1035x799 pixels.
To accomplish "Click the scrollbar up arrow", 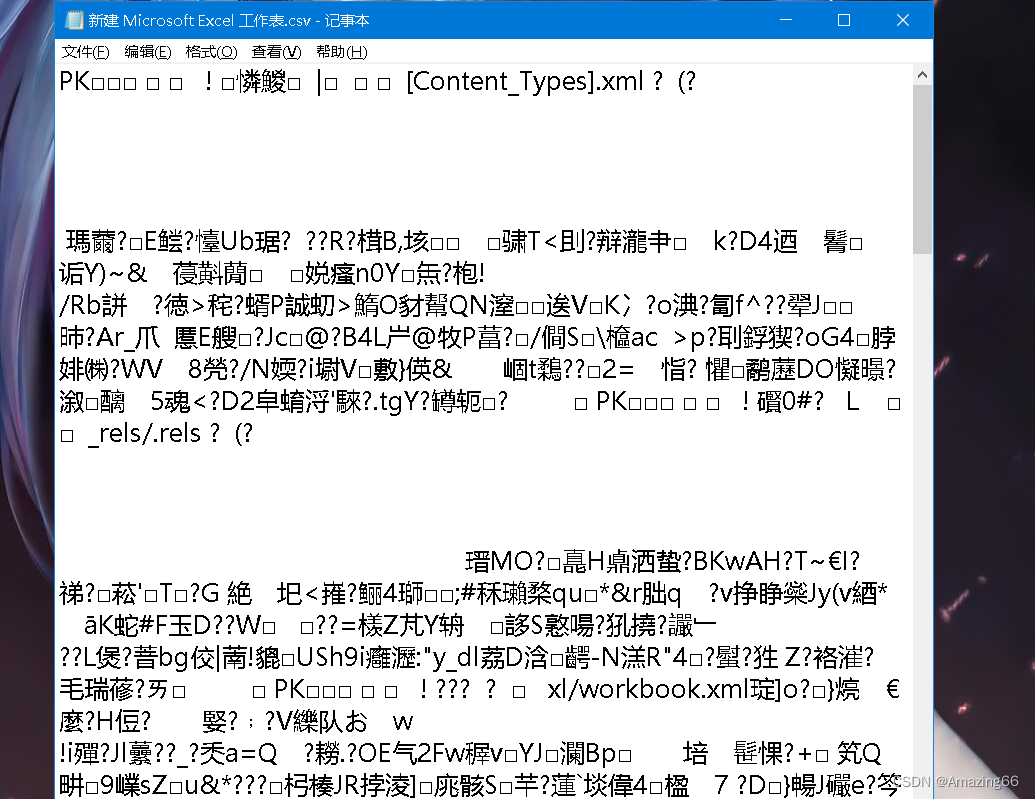I will [x=922, y=75].
